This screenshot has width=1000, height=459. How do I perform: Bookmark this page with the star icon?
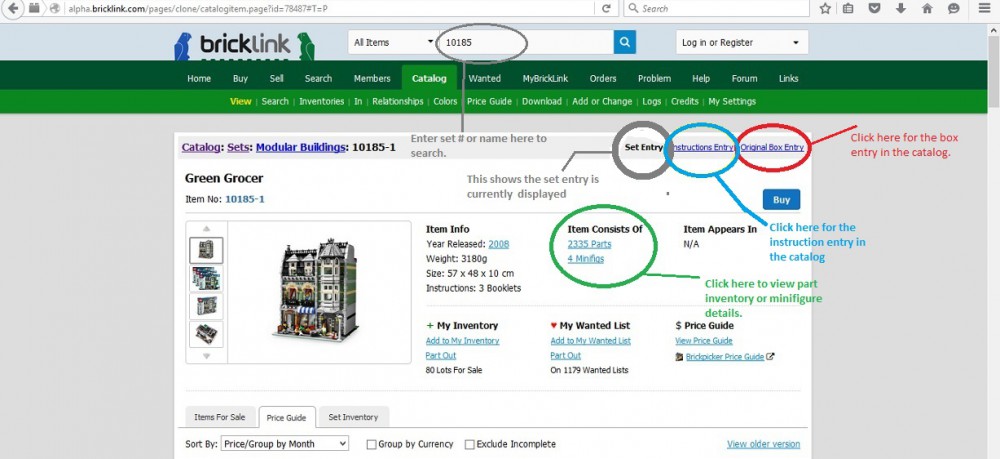[x=825, y=8]
